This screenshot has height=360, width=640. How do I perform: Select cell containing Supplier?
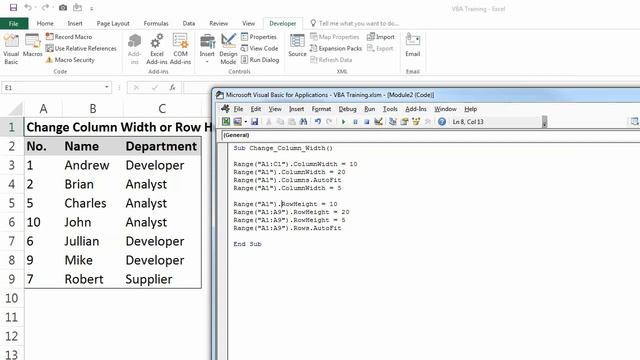click(x=162, y=279)
